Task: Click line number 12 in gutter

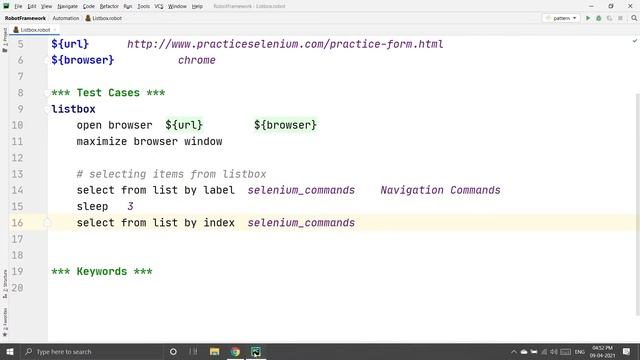Action: pyautogui.click(x=17, y=158)
